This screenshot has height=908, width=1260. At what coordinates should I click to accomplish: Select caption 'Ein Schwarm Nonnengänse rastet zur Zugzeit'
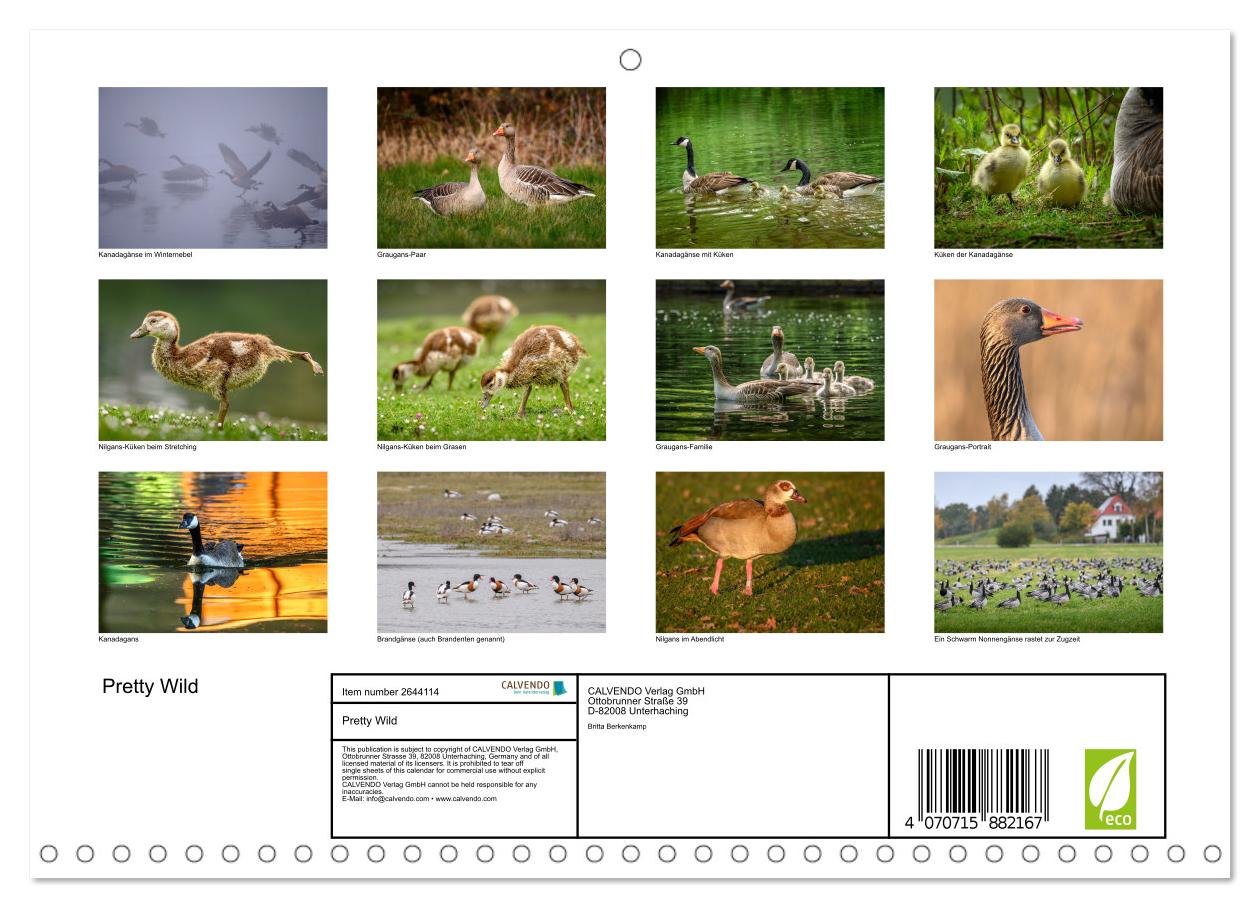tap(1007, 639)
